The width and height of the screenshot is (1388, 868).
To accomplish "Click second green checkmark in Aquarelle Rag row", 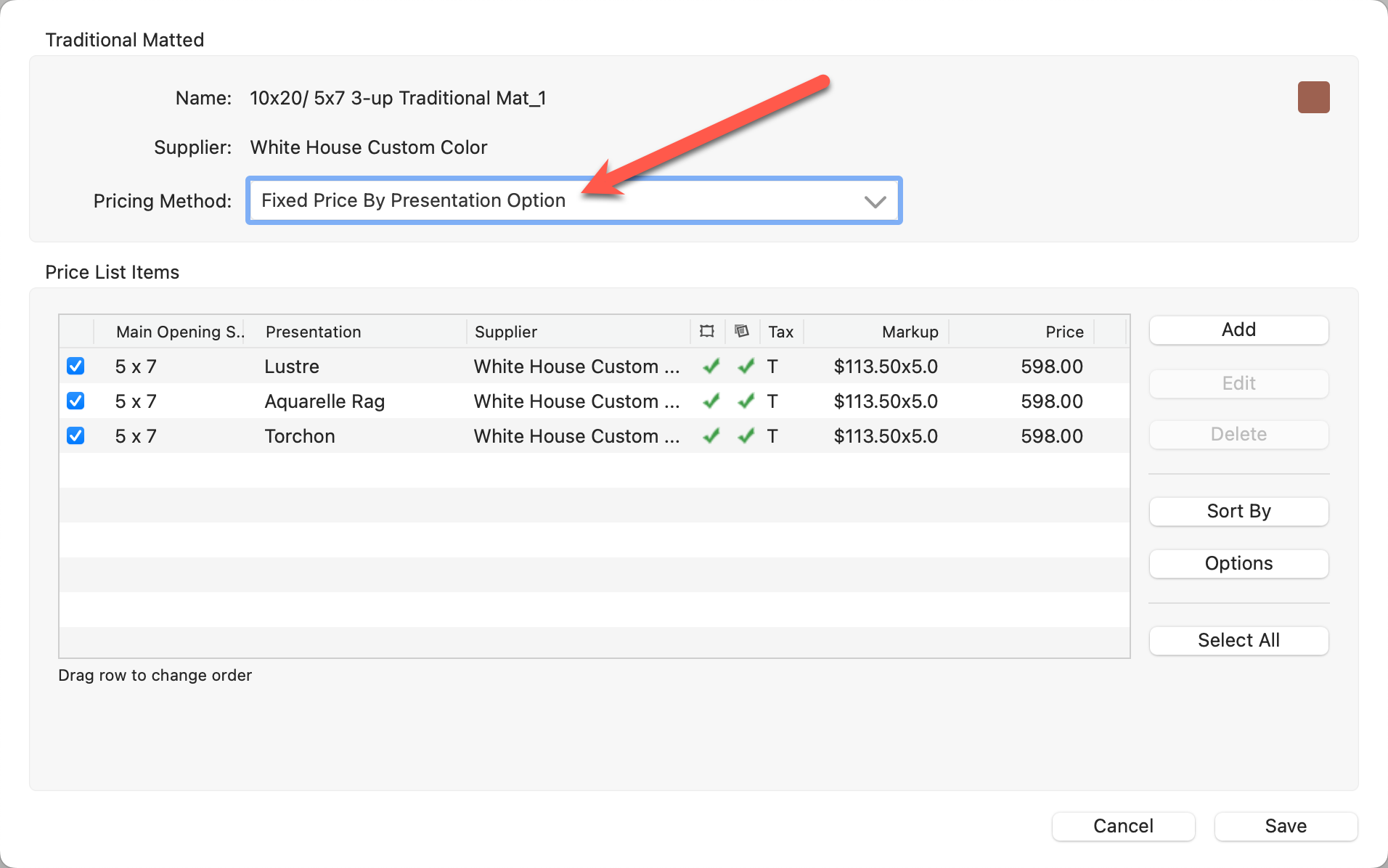I will tap(746, 401).
